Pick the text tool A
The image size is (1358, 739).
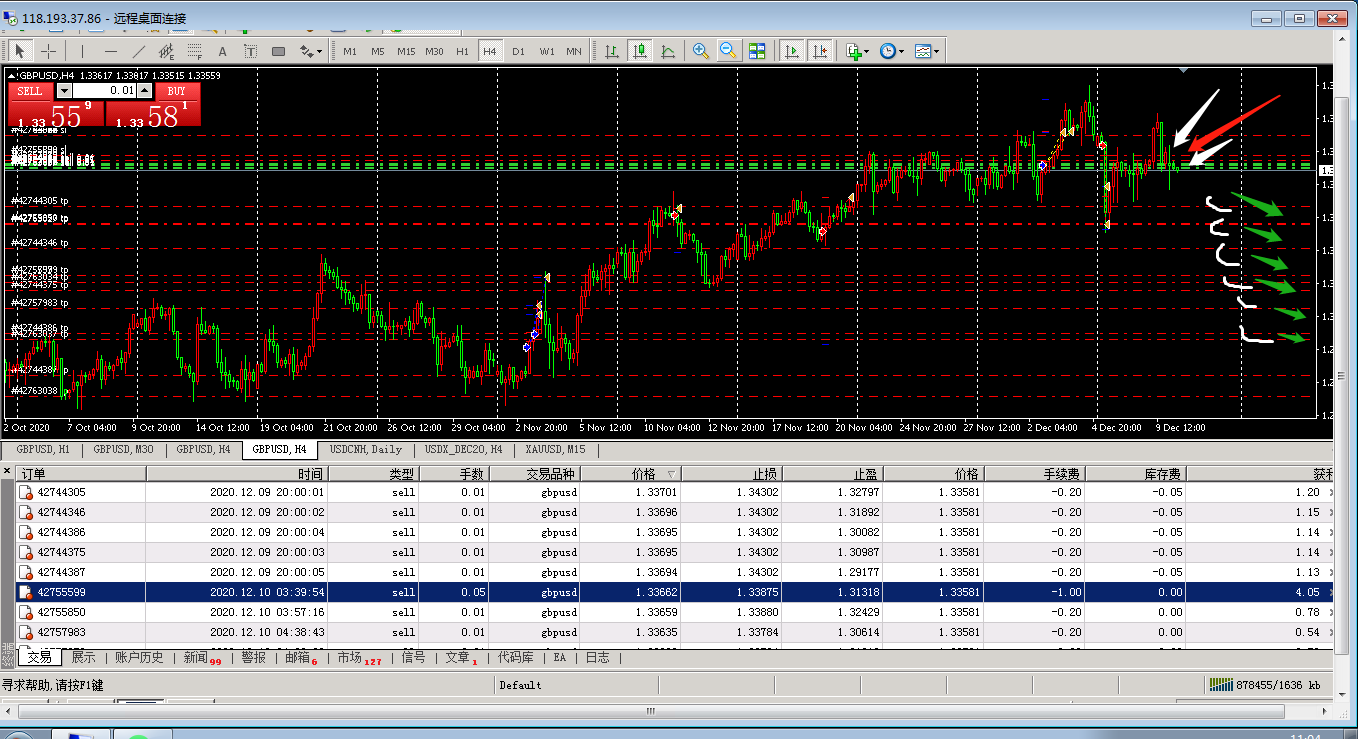click(222, 51)
